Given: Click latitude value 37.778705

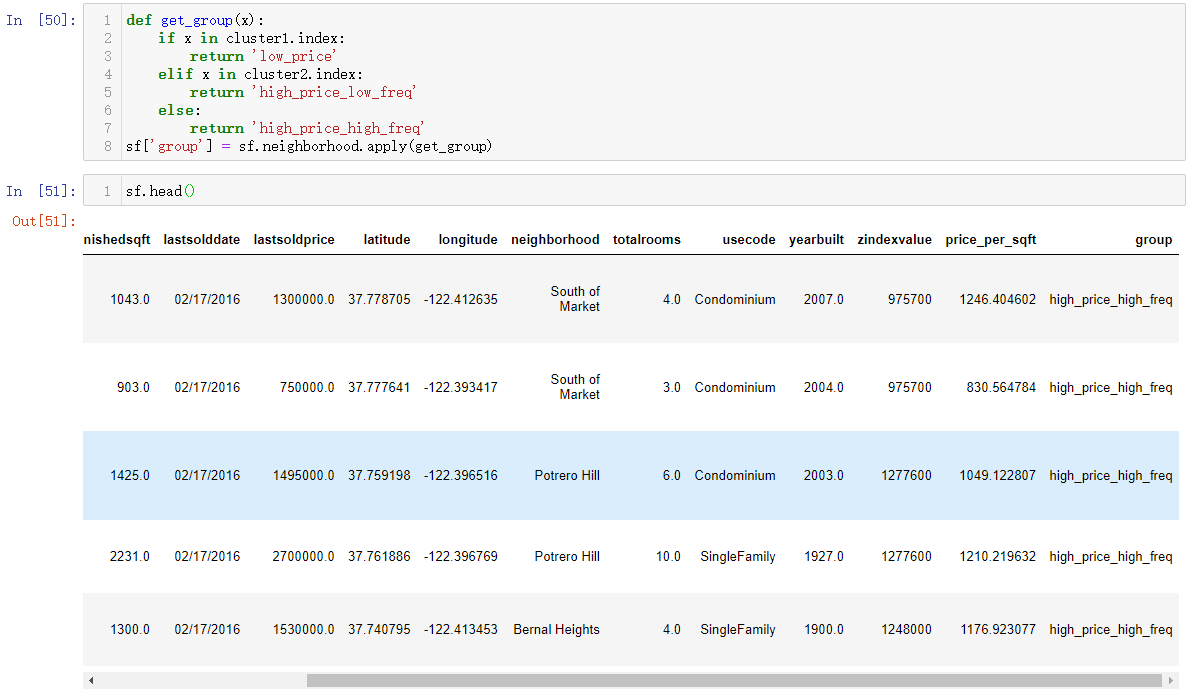Looking at the screenshot, I should 379,300.
